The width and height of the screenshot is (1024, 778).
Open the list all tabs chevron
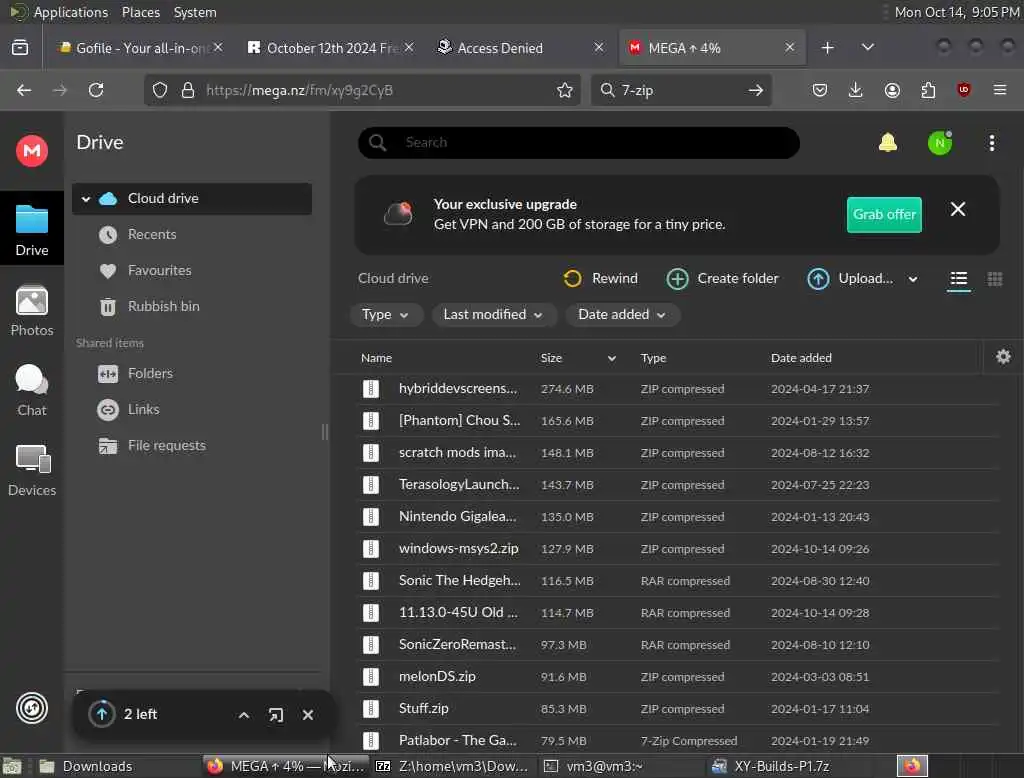point(867,48)
